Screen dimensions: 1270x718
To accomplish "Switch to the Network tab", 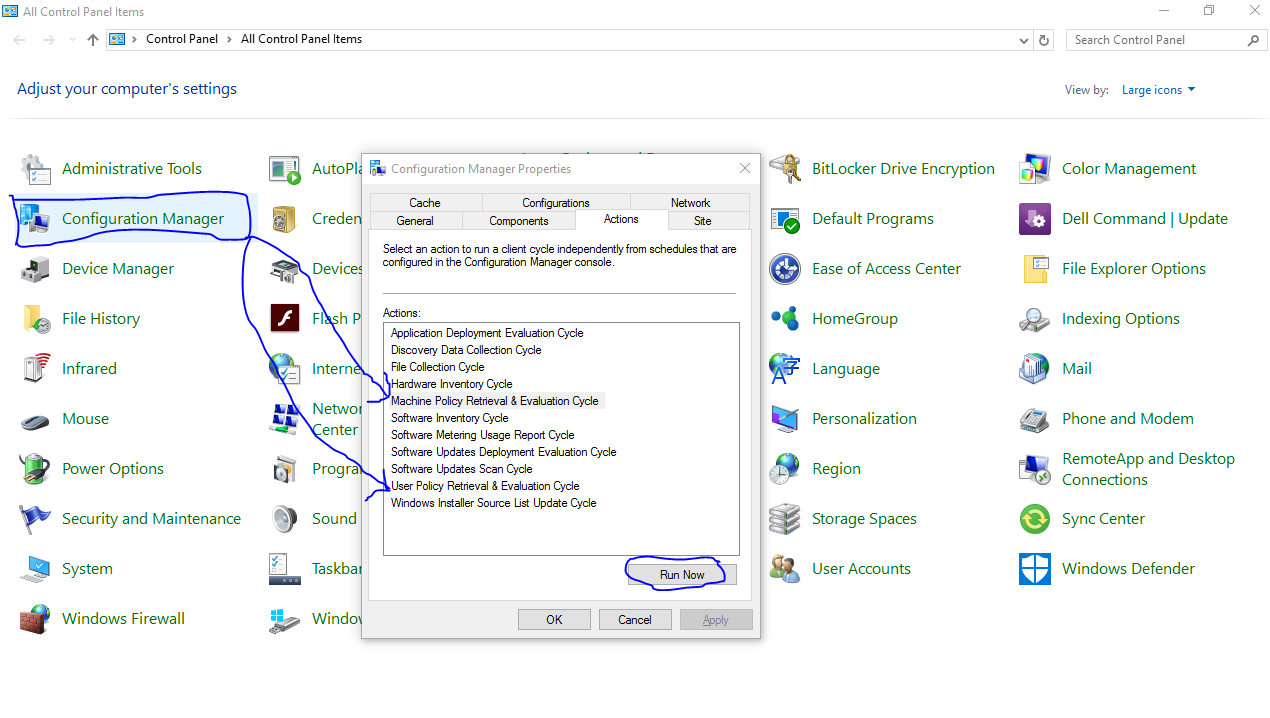I will tap(690, 203).
